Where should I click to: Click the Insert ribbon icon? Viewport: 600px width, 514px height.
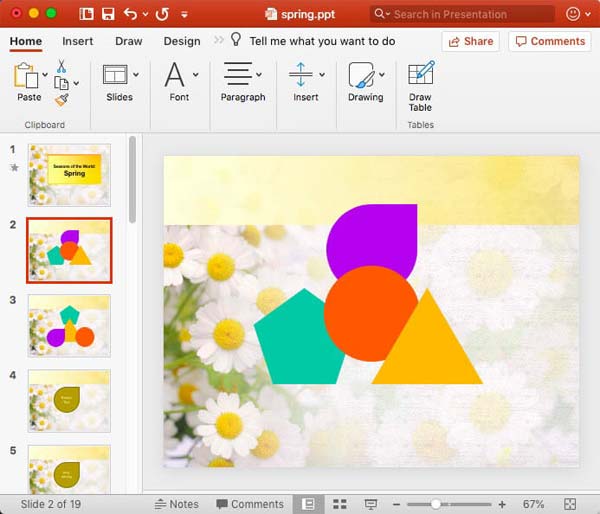click(x=301, y=74)
